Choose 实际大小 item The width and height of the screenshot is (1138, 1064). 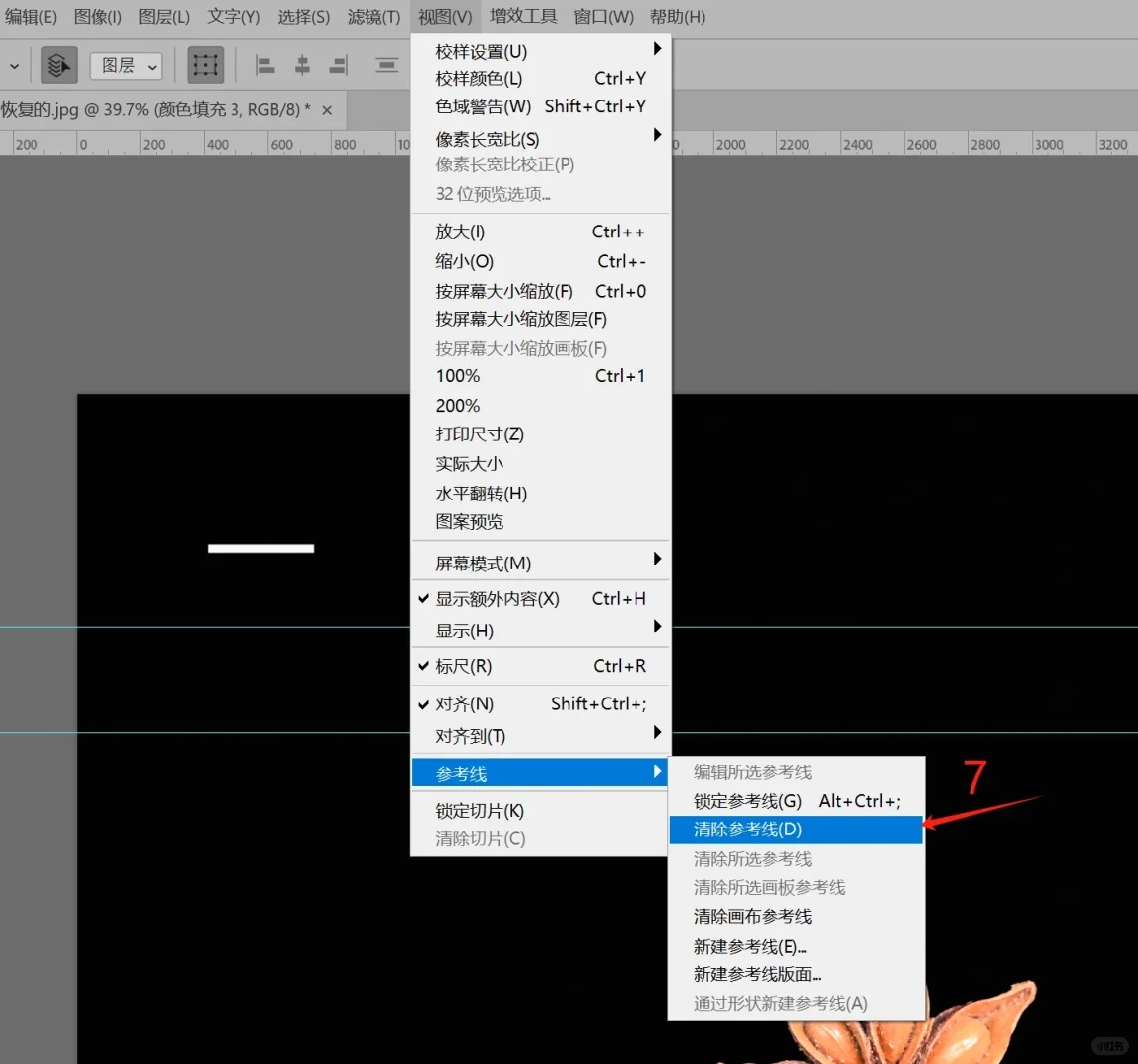point(541,464)
